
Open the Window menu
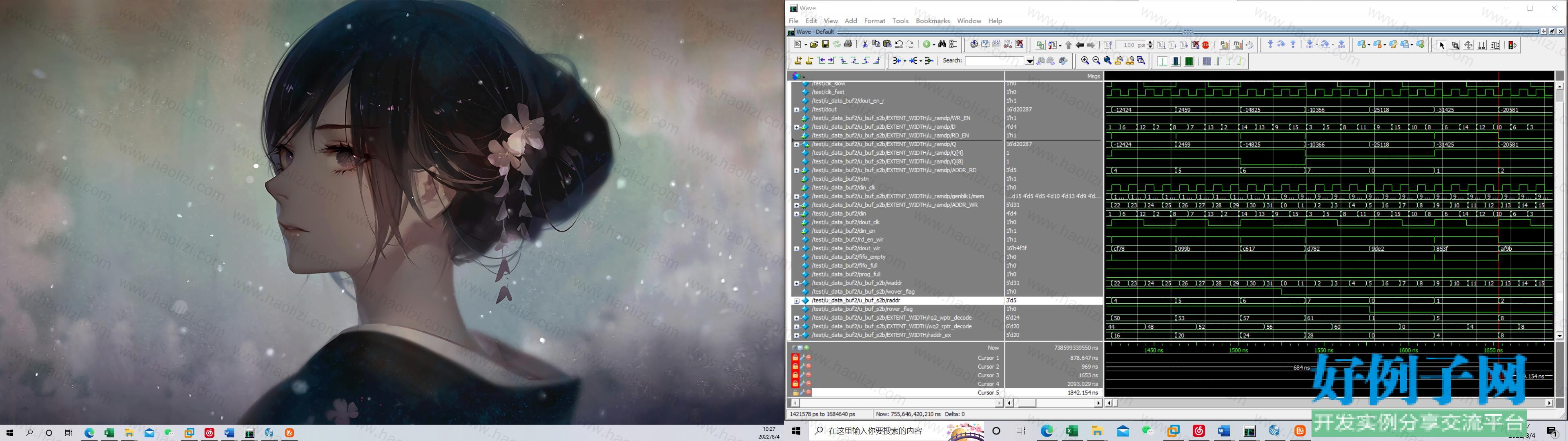[969, 21]
